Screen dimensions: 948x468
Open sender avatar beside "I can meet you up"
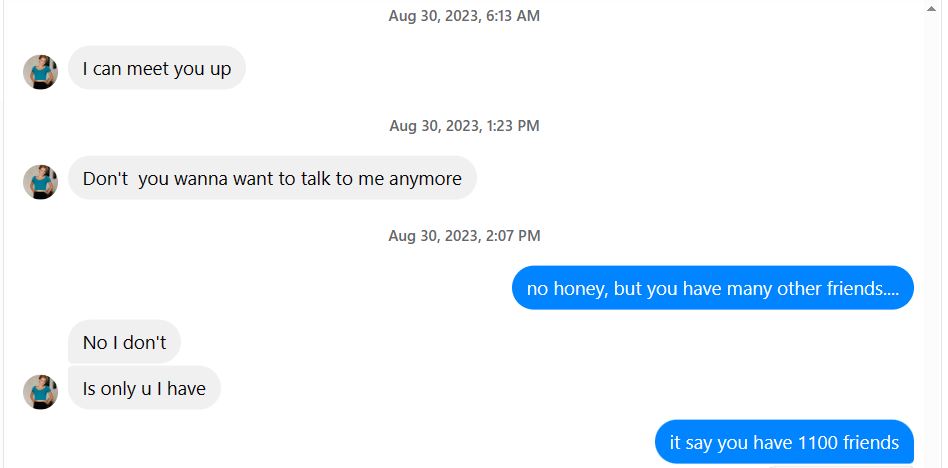click(x=41, y=72)
